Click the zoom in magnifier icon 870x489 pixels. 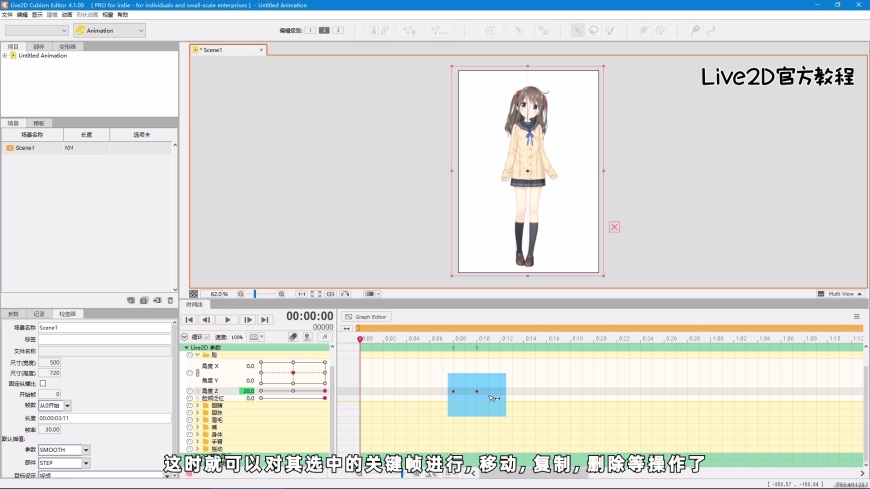(281, 294)
